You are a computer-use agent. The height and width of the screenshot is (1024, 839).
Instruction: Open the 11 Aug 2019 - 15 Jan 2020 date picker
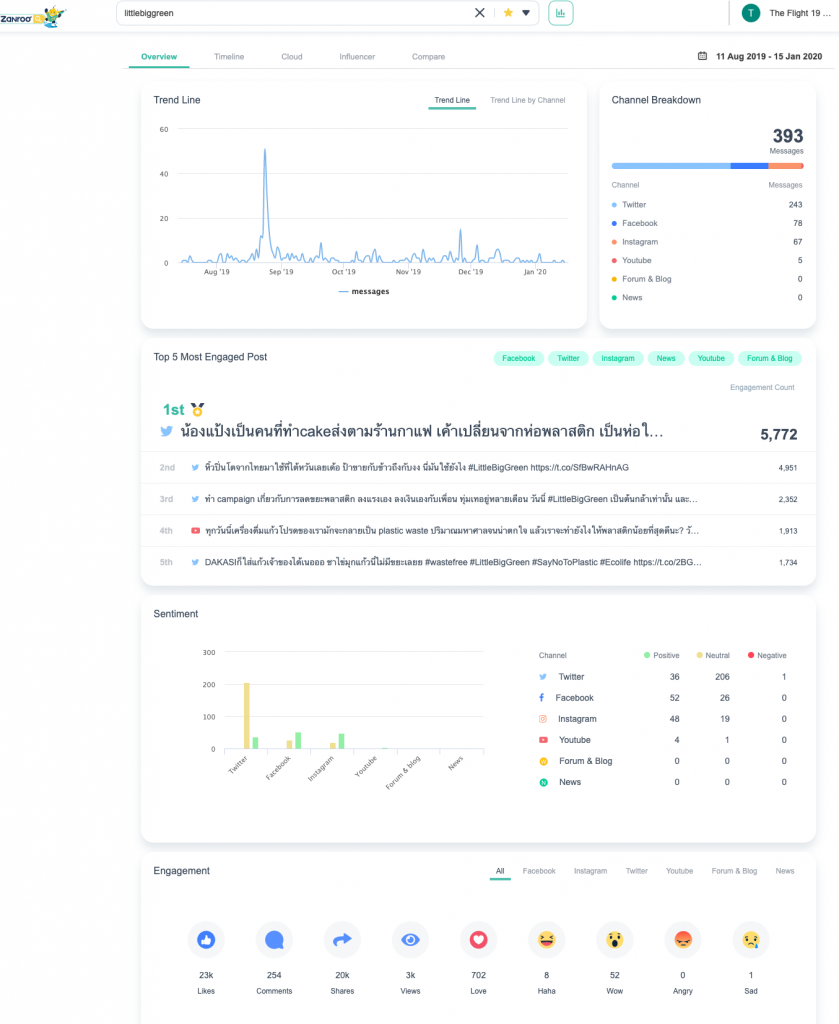coord(768,57)
